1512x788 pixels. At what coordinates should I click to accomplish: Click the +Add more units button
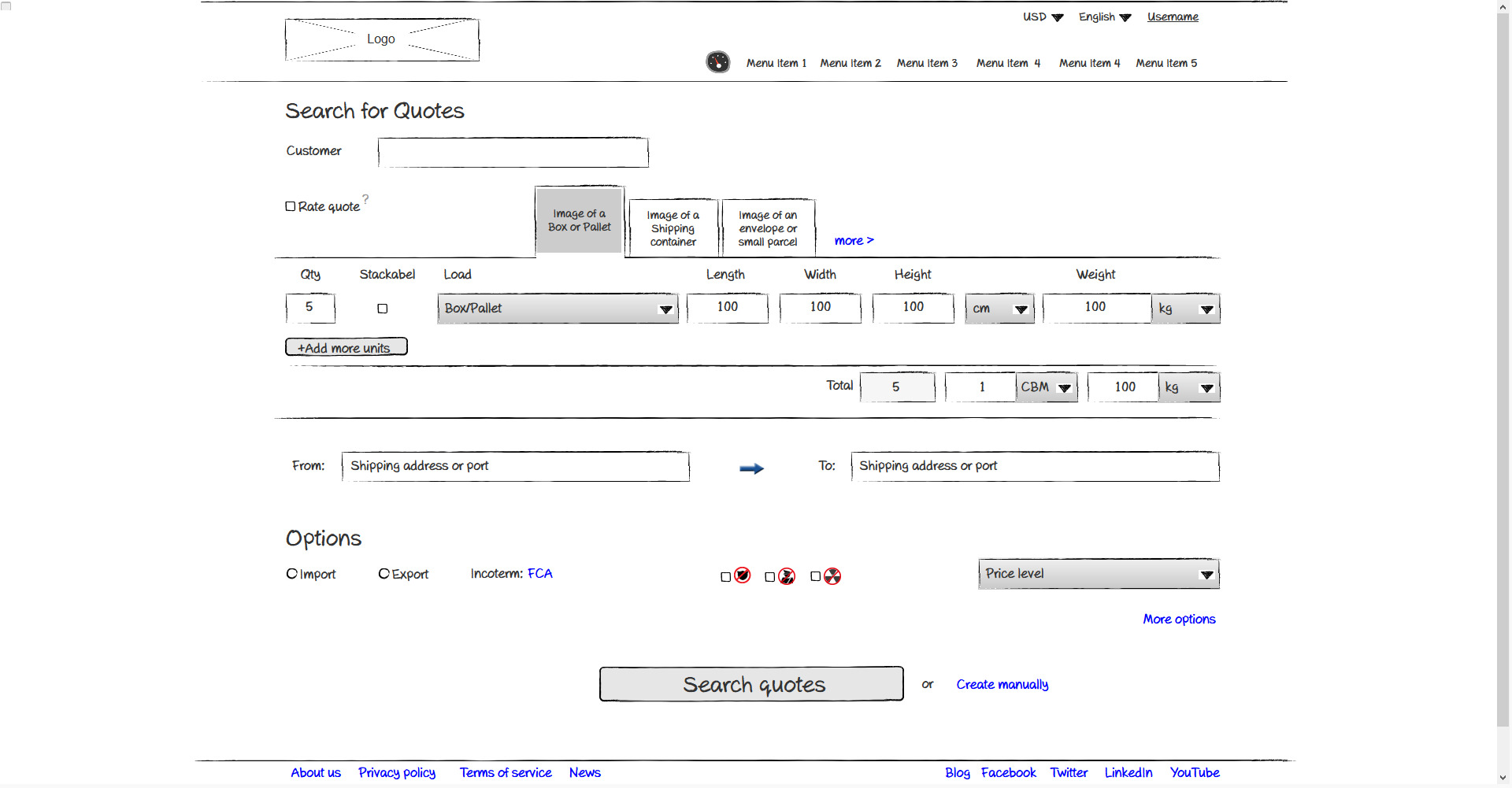point(346,347)
